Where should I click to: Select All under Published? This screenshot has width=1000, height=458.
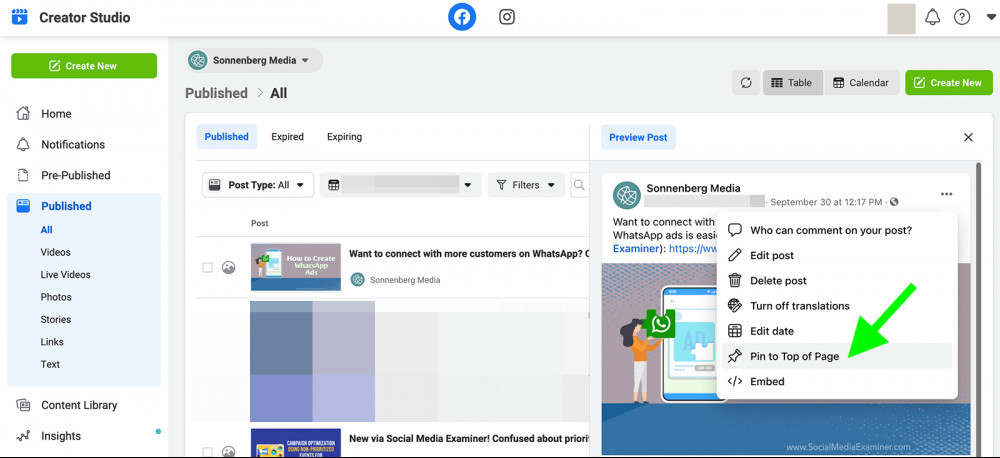point(47,230)
